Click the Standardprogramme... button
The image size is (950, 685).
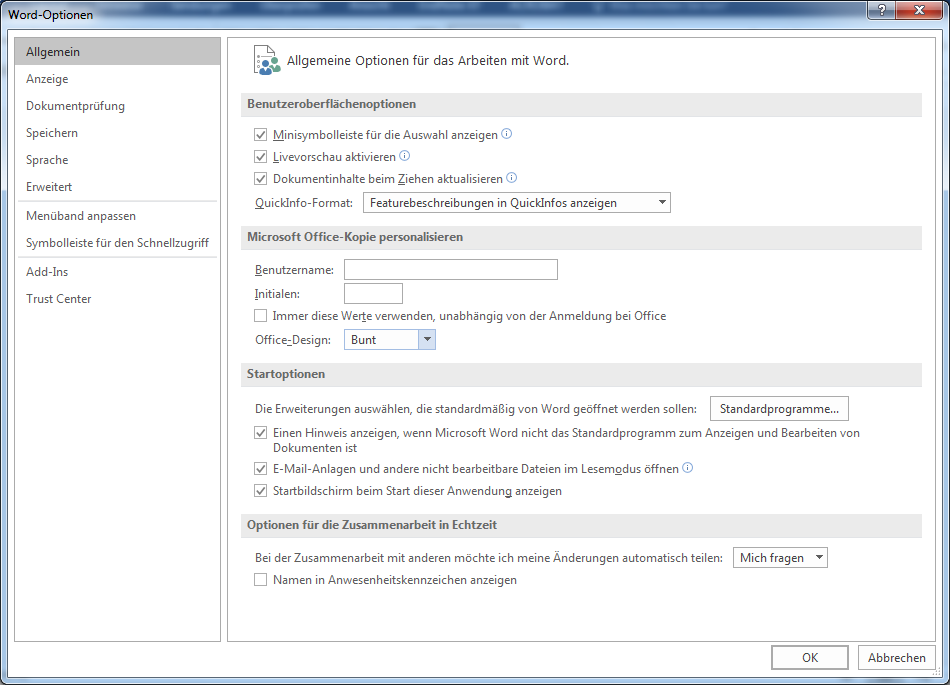pyautogui.click(x=779, y=409)
